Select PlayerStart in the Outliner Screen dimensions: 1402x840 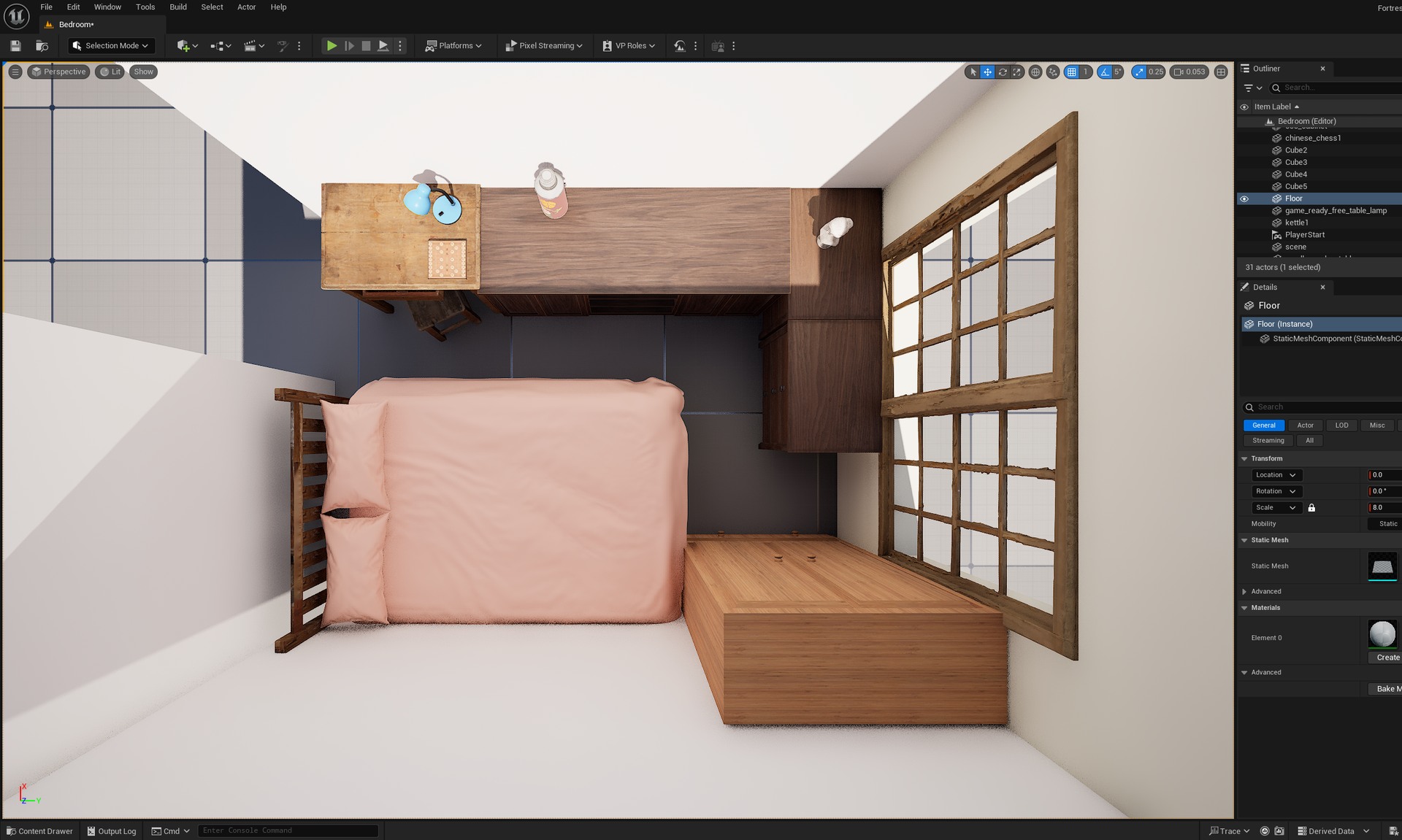coord(1304,235)
